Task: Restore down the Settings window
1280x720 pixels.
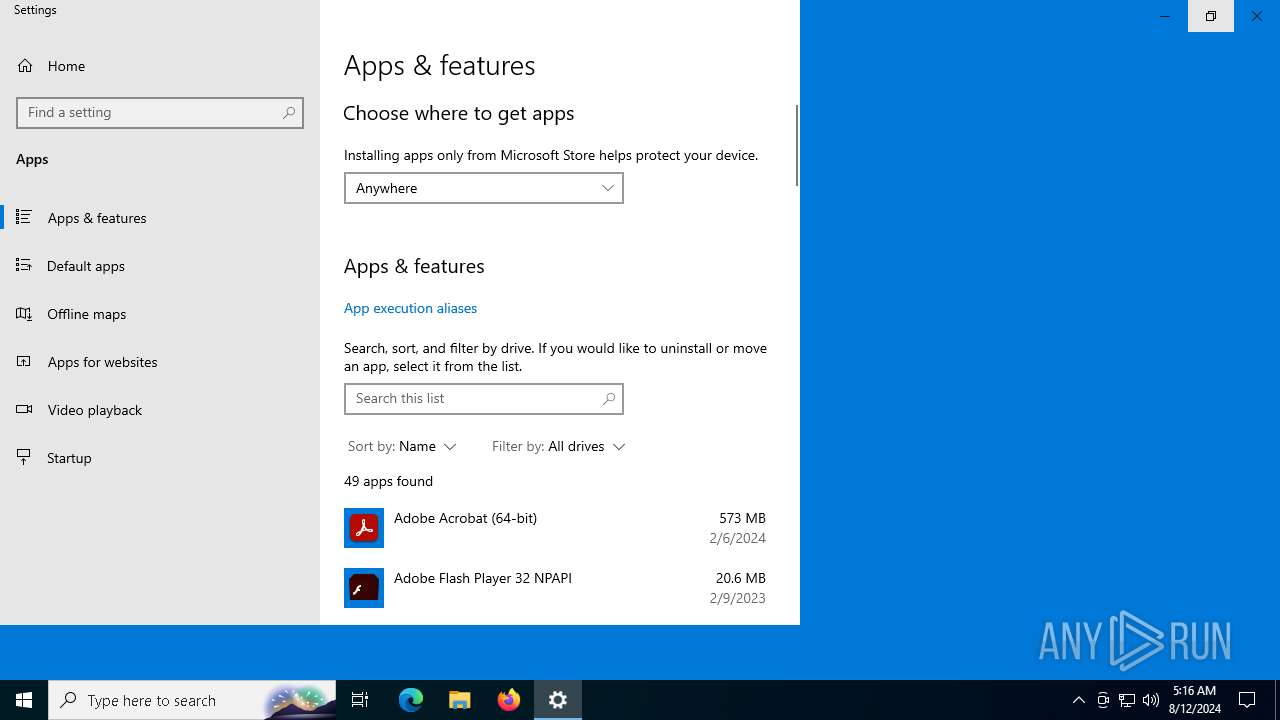Action: click(x=1211, y=16)
